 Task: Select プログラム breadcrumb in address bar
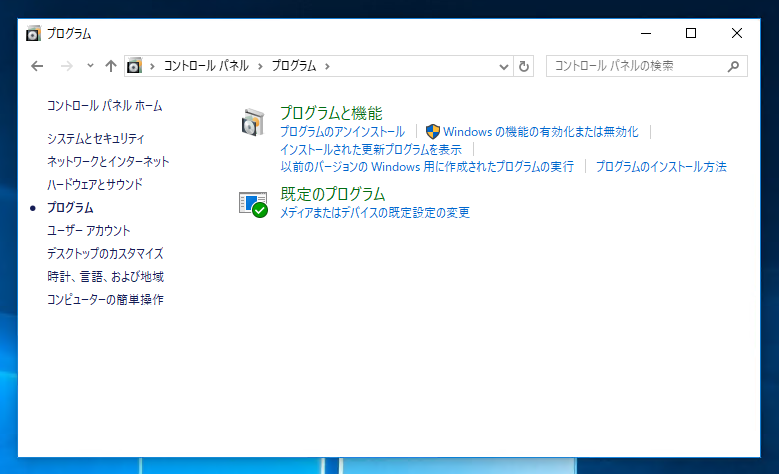(x=294, y=66)
